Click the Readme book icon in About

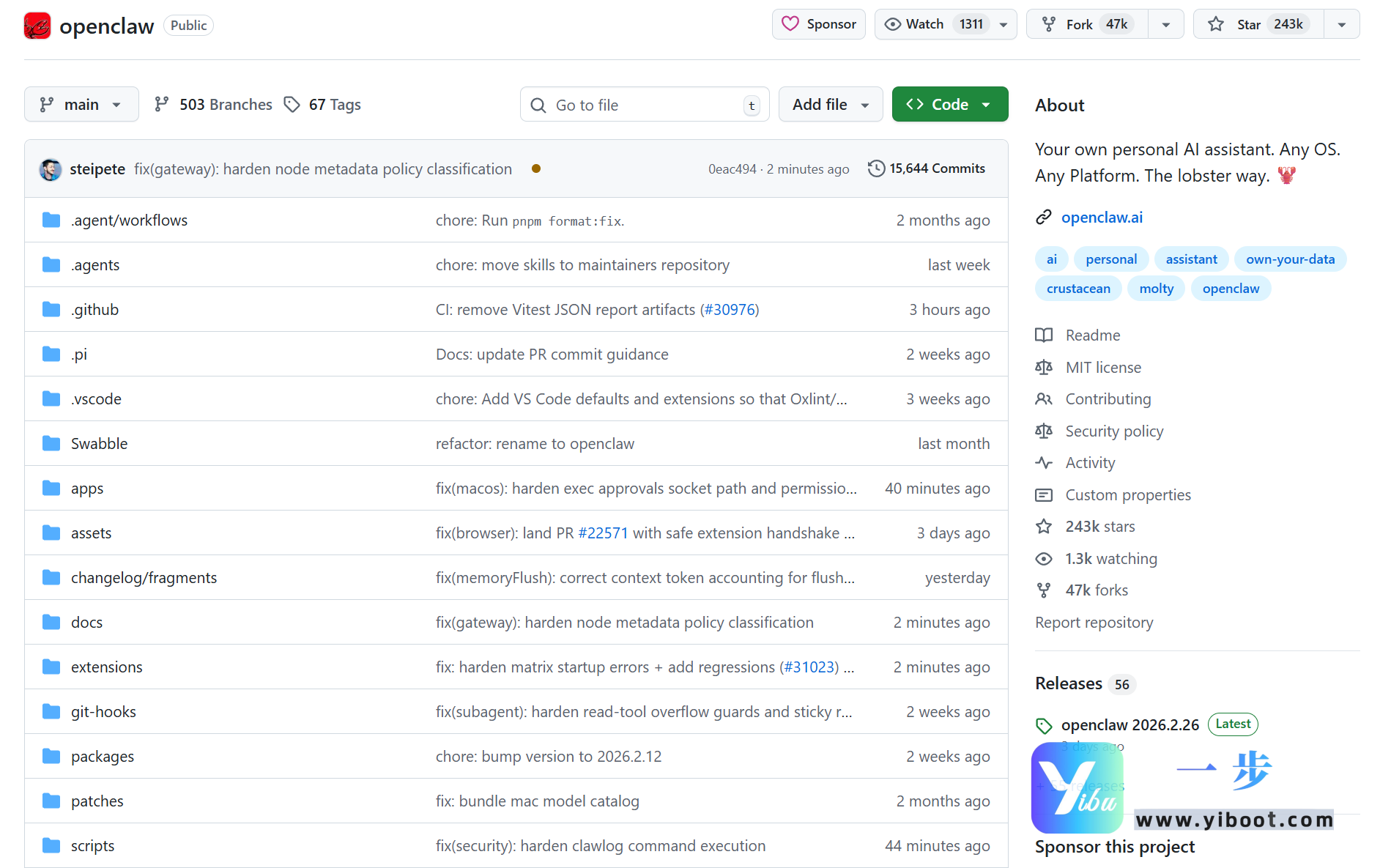tap(1044, 335)
